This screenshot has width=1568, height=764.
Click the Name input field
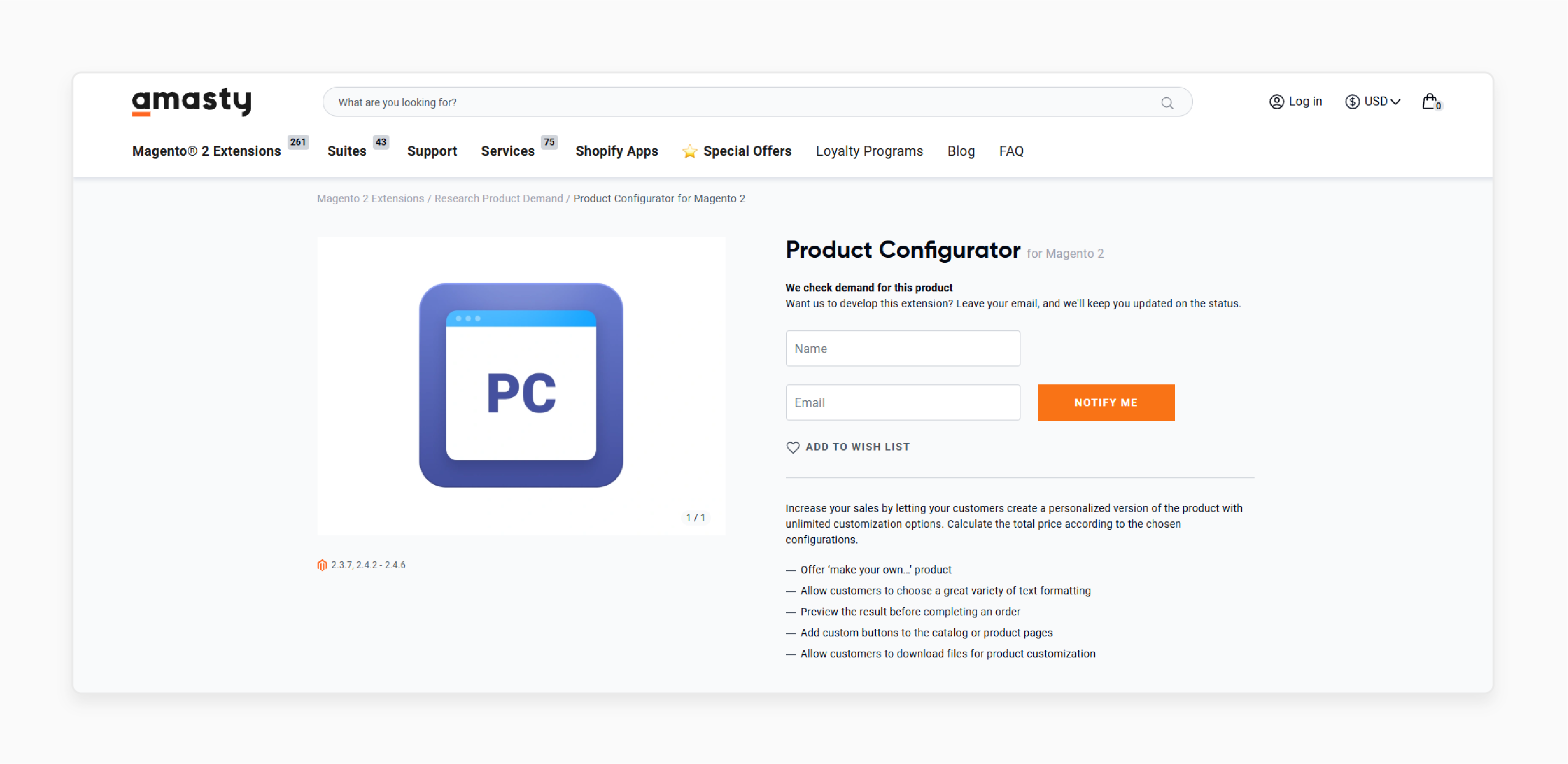pos(902,348)
